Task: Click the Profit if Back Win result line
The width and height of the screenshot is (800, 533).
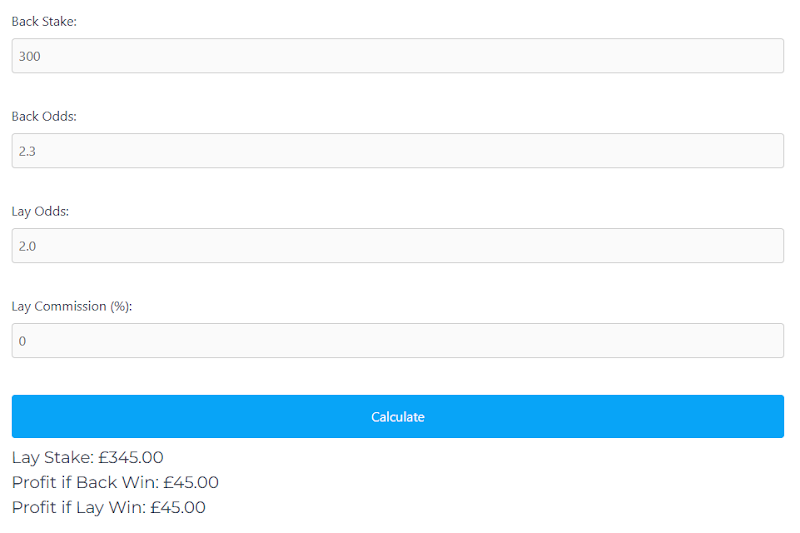Action: tap(115, 483)
